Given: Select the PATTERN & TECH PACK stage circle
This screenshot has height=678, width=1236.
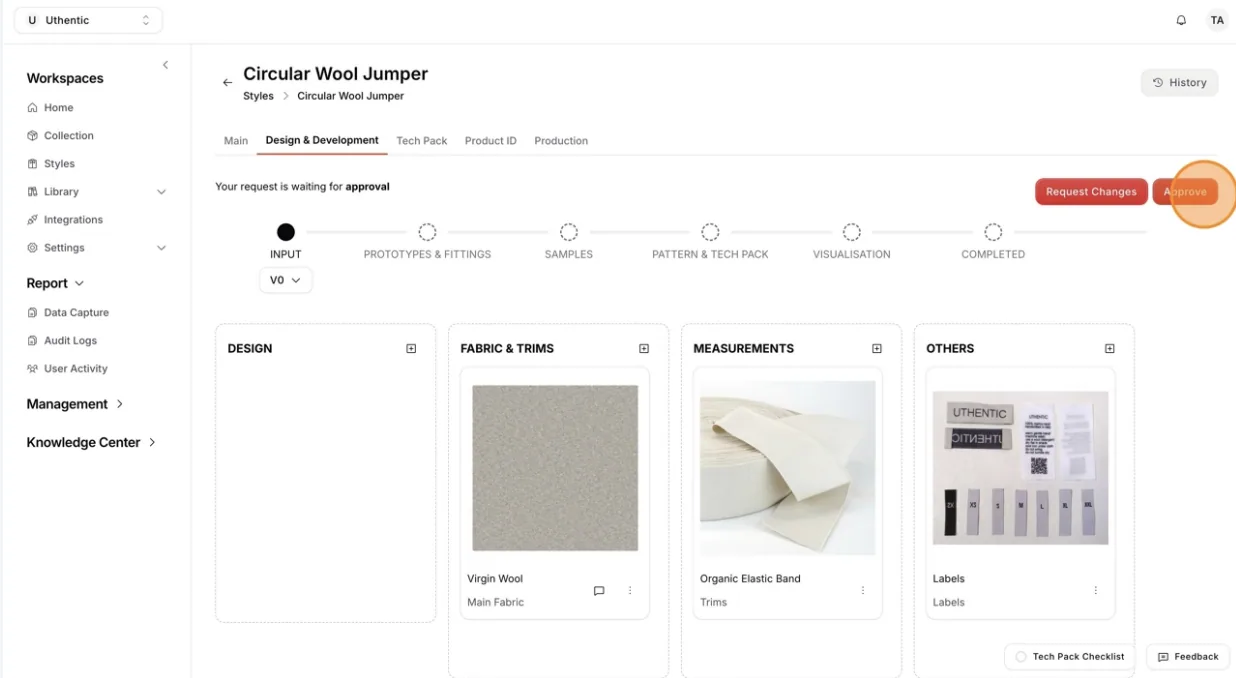Looking at the screenshot, I should pyautogui.click(x=710, y=232).
